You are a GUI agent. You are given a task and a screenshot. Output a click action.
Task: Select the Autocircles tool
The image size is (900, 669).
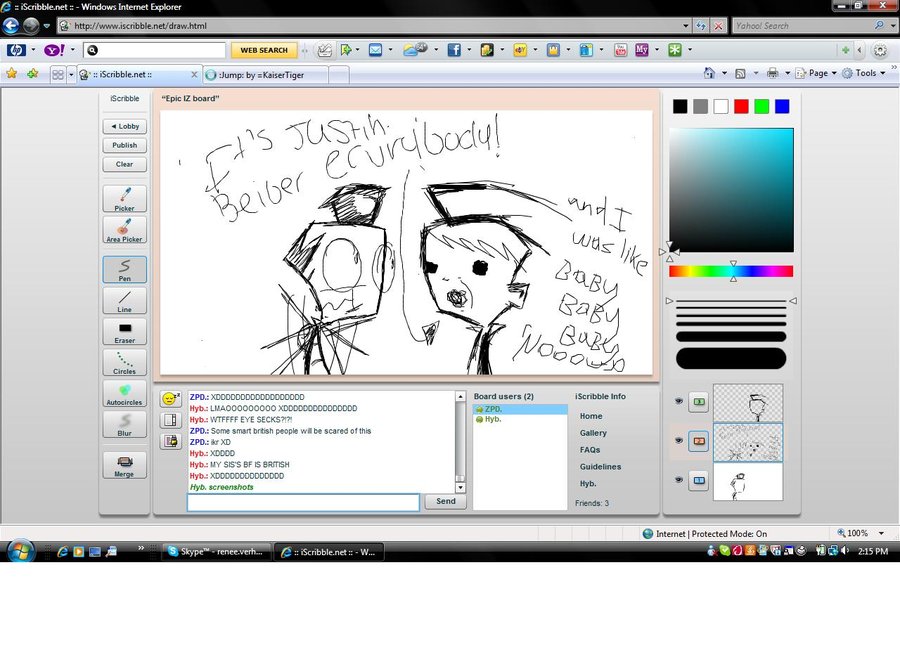[125, 393]
